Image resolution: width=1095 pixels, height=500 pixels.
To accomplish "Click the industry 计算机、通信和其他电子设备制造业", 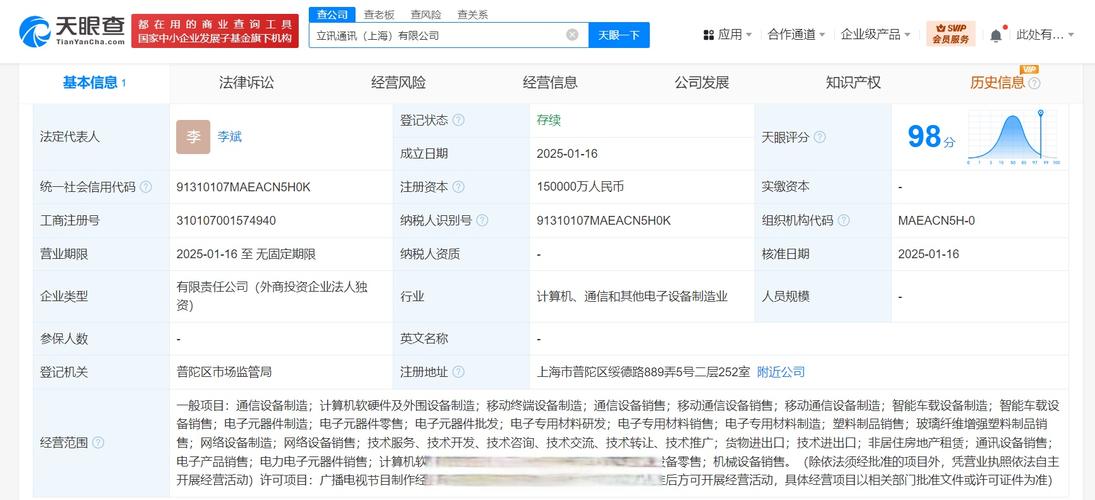I will [633, 296].
